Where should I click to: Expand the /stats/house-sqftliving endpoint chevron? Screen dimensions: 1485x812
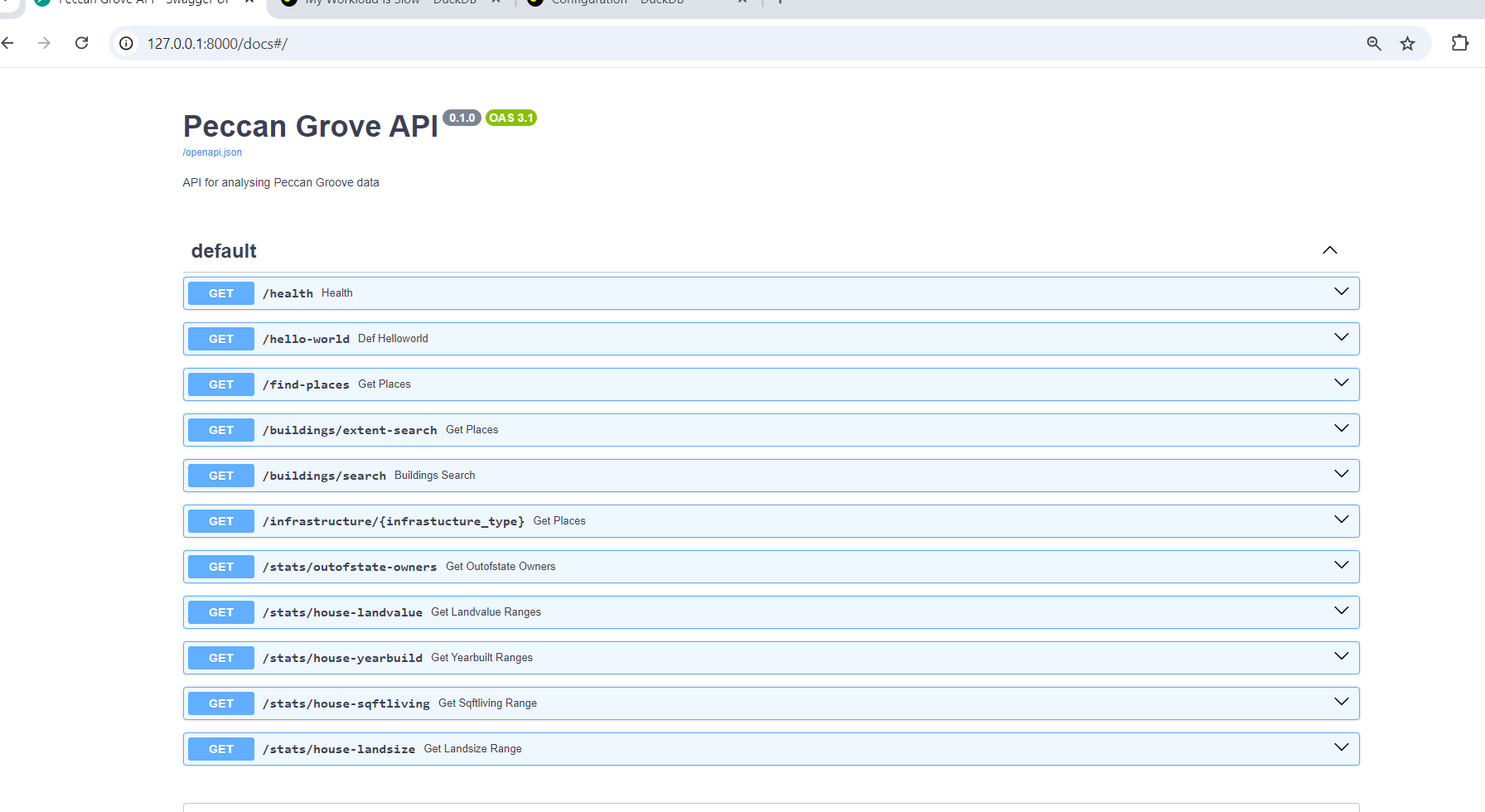[x=1341, y=702]
